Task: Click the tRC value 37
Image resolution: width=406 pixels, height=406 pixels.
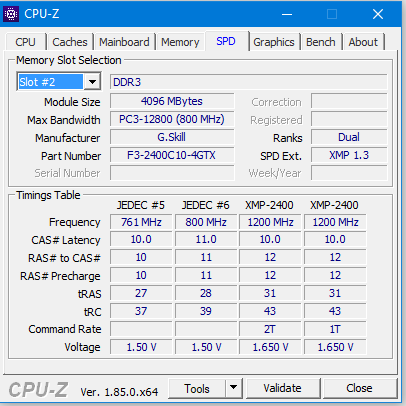Action: tap(141, 311)
